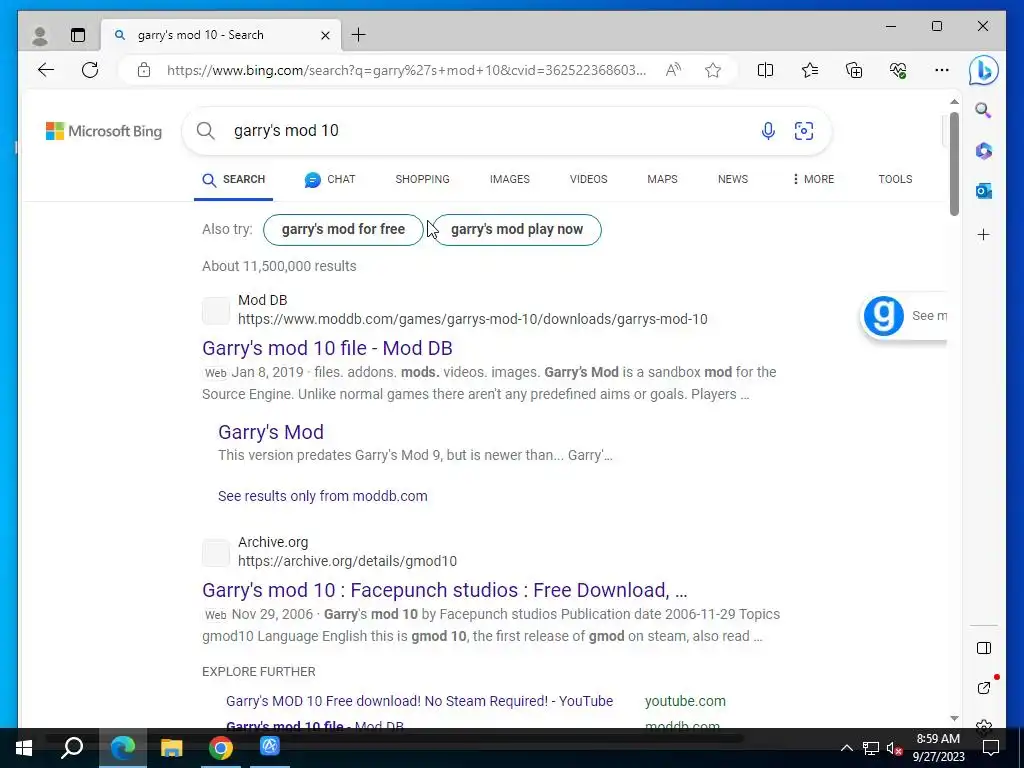Go back with the browser back arrow
This screenshot has height=768, width=1024.
(x=46, y=70)
